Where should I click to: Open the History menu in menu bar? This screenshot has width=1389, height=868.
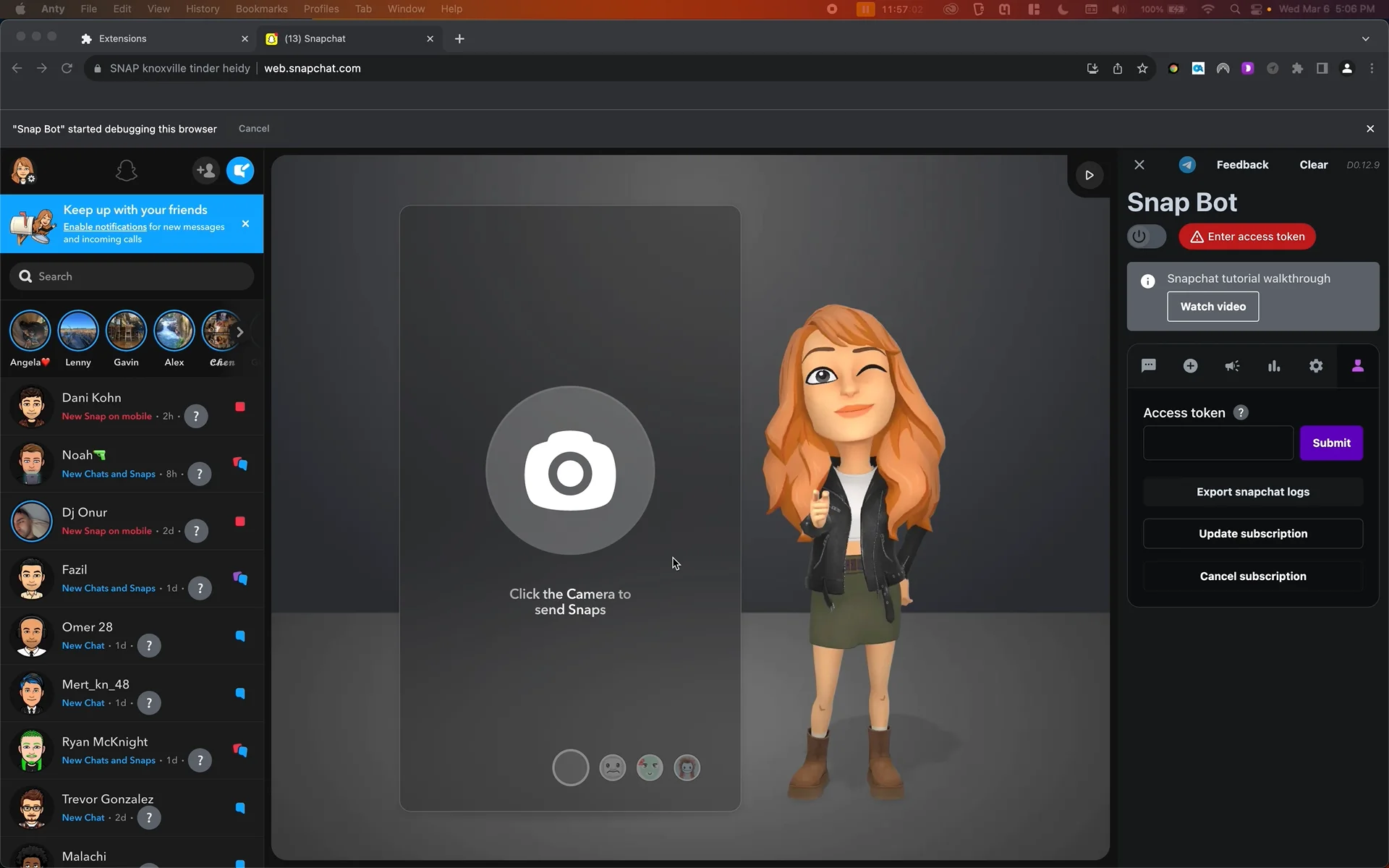tap(203, 9)
